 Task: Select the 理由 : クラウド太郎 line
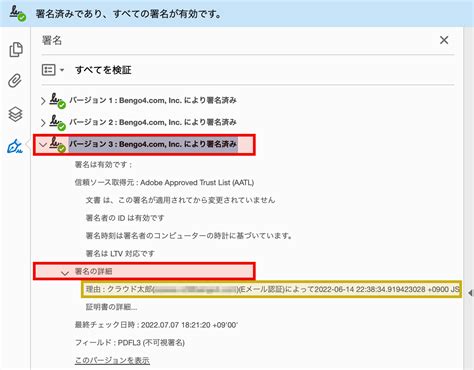point(272,289)
